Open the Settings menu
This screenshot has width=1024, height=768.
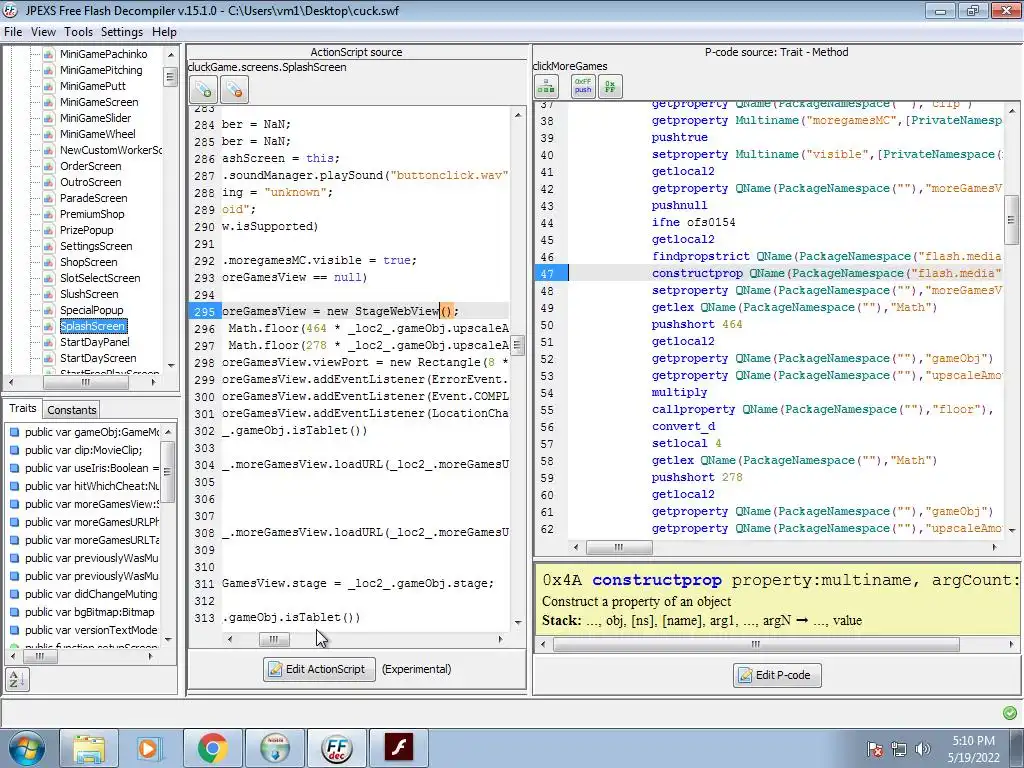coord(121,31)
